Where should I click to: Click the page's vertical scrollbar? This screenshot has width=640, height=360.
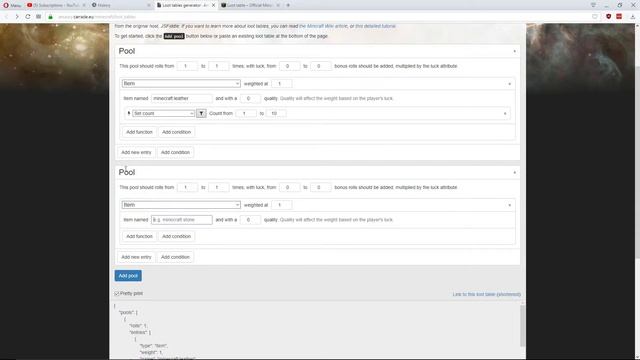tap(637, 161)
